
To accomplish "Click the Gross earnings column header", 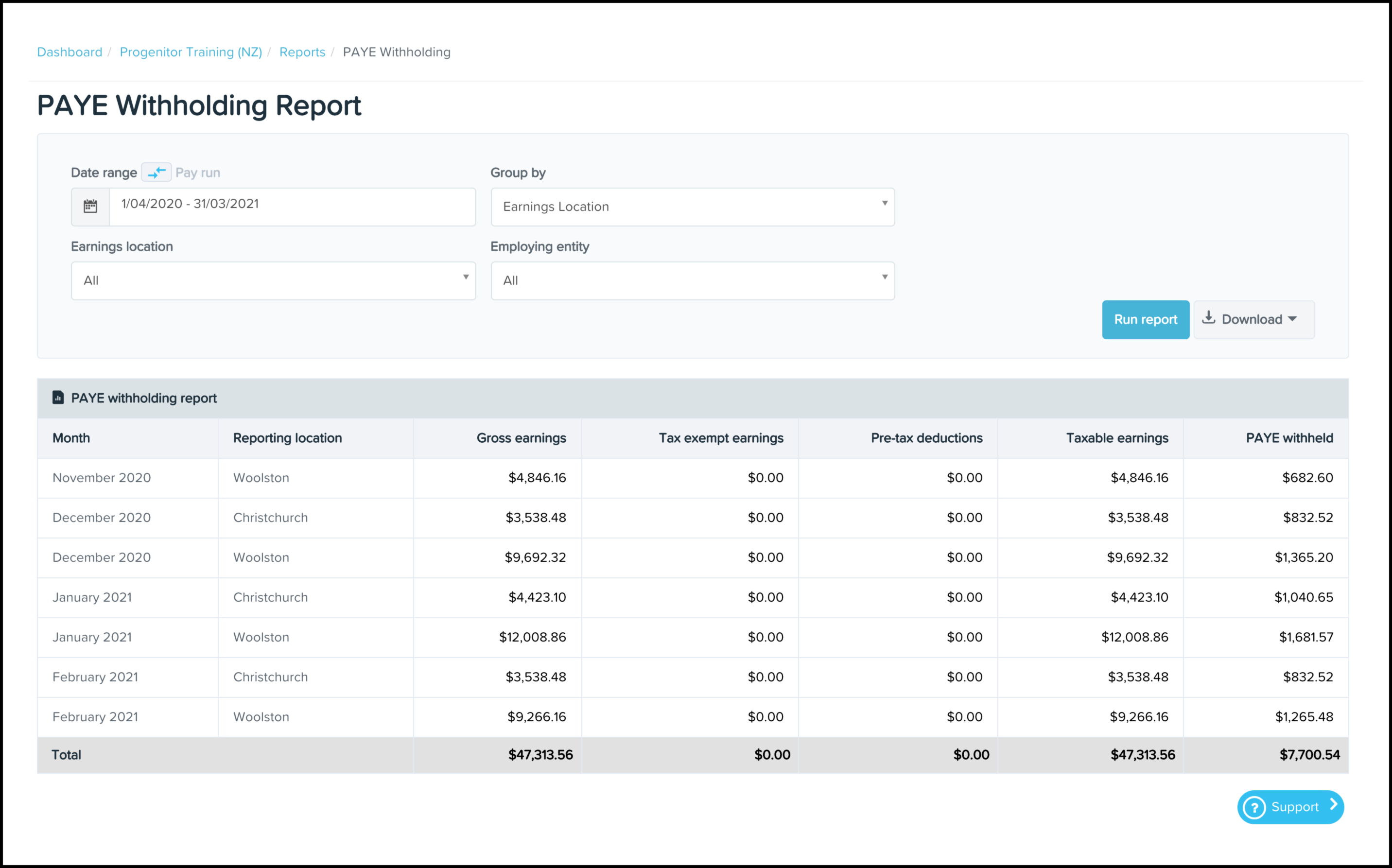I will pos(521,438).
